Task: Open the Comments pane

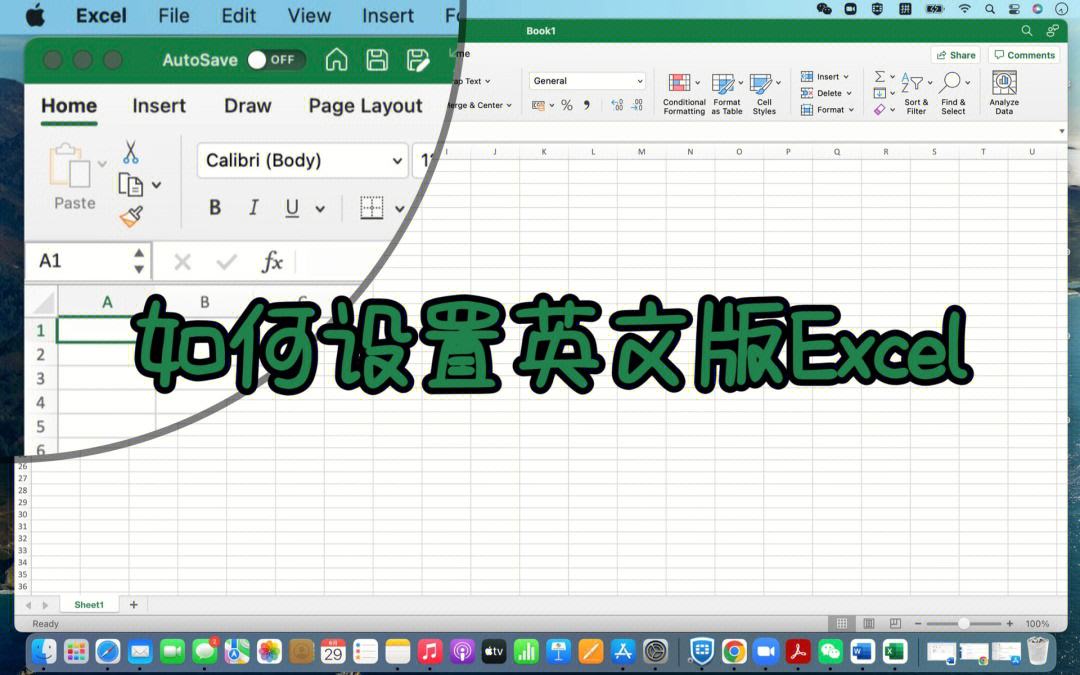Action: (1025, 55)
